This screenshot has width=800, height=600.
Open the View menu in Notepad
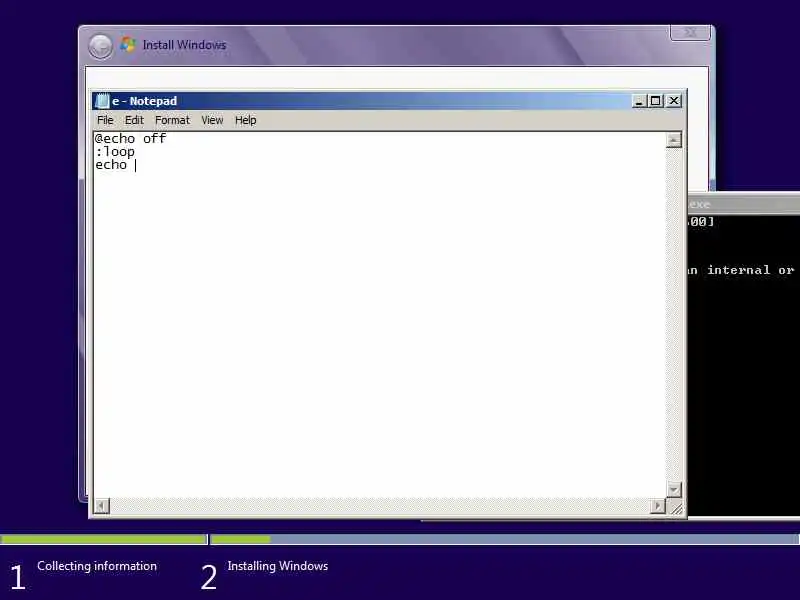point(212,120)
